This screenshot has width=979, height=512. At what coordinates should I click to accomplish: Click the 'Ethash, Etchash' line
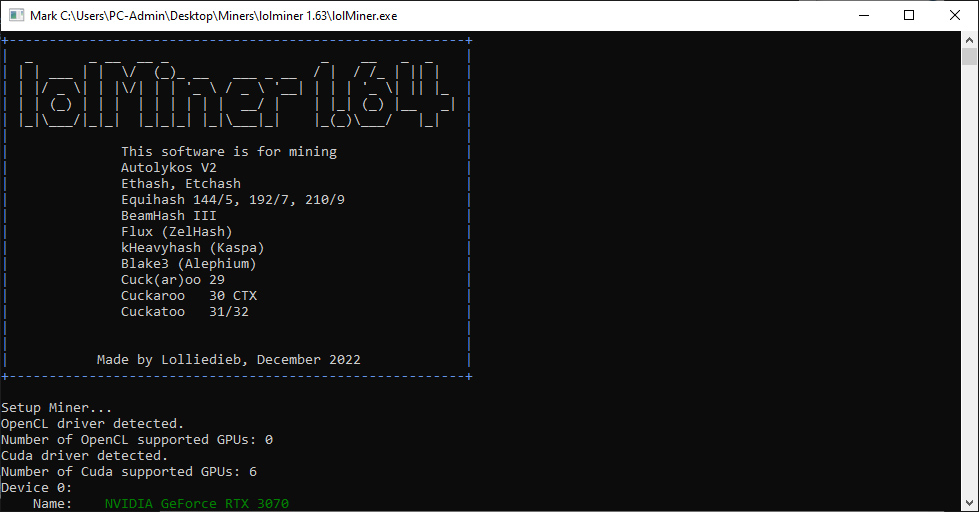180,184
